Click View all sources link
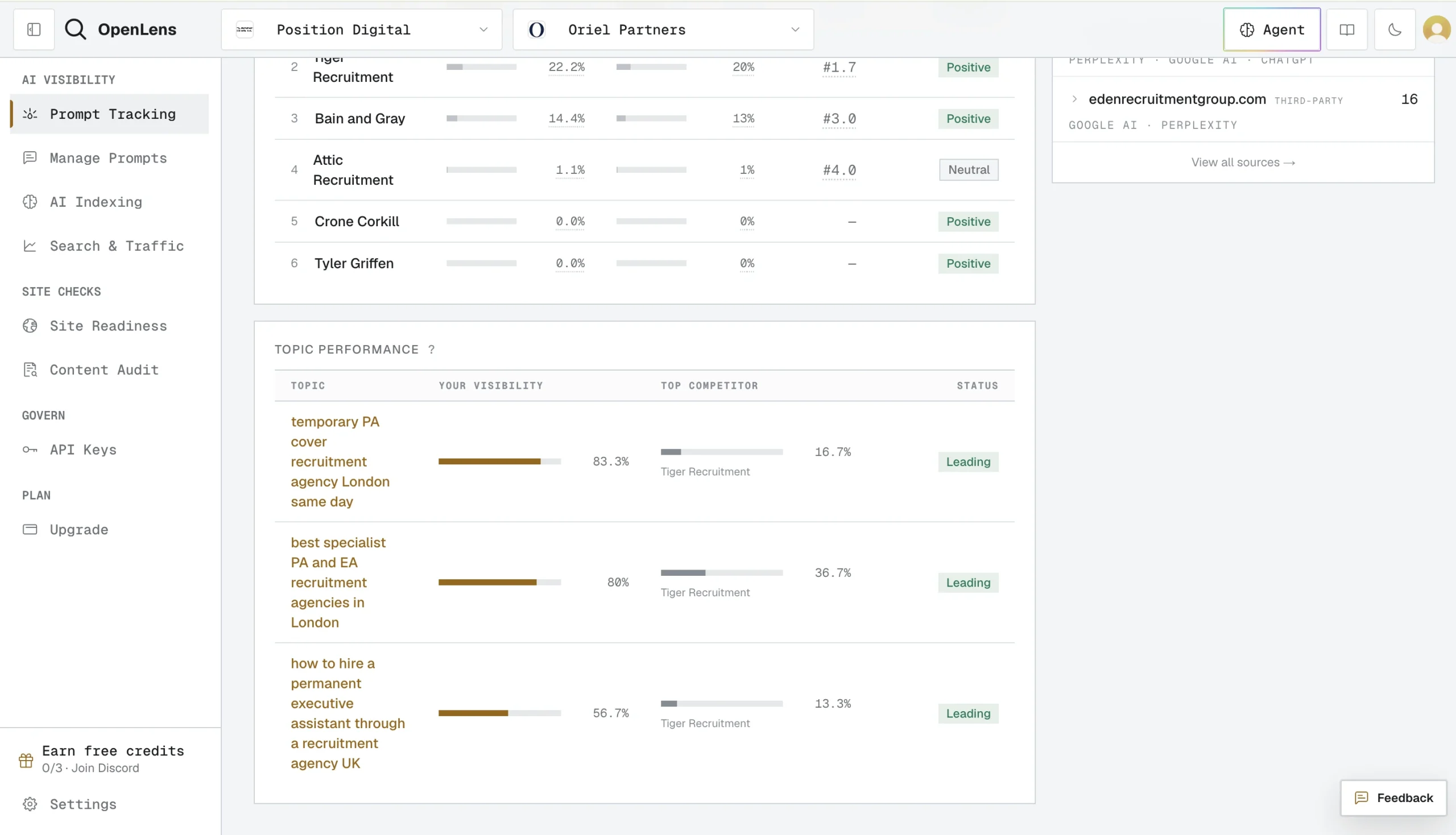 pyautogui.click(x=1243, y=163)
